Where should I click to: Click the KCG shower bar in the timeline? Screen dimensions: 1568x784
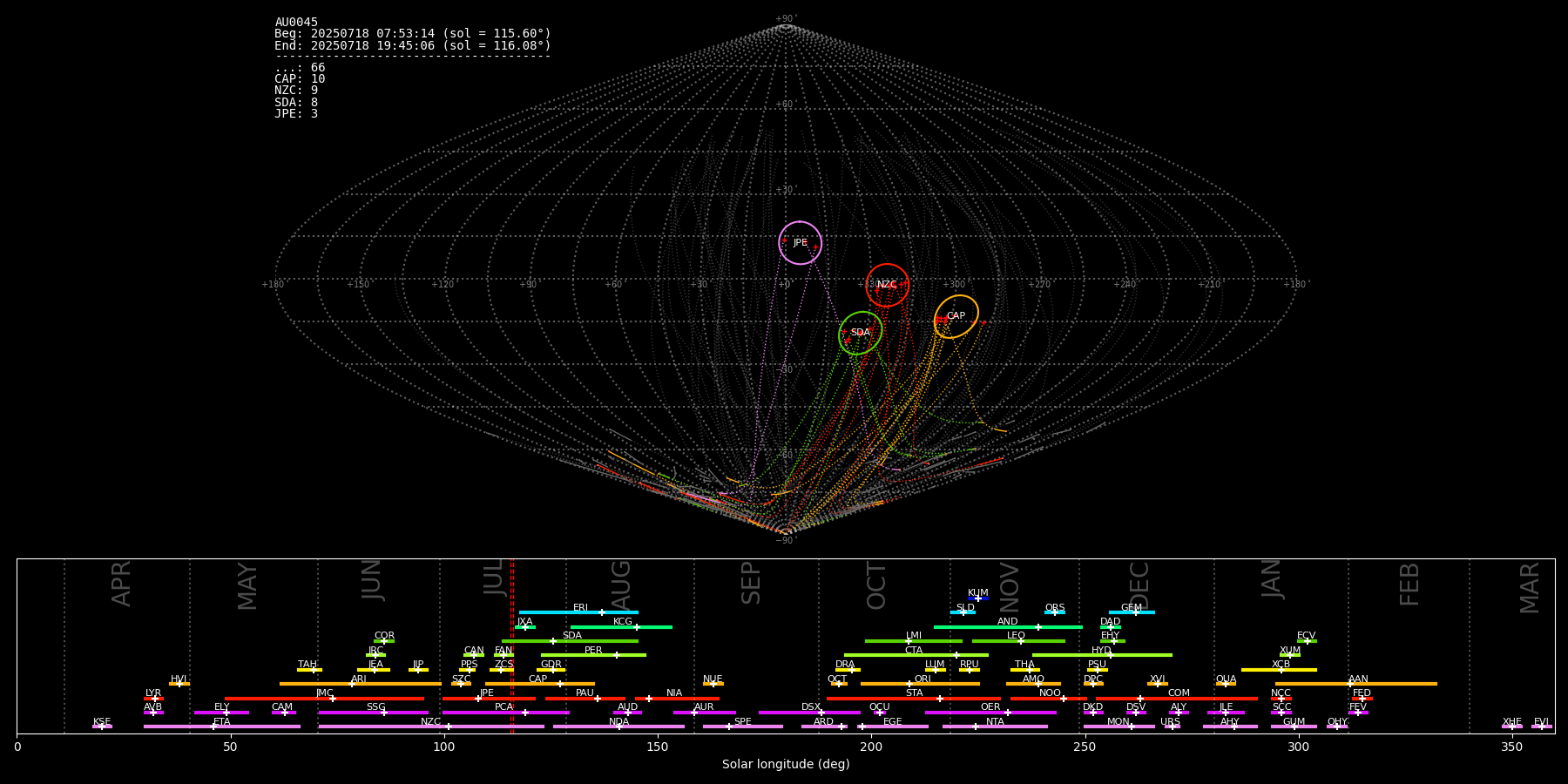pyautogui.click(x=621, y=627)
